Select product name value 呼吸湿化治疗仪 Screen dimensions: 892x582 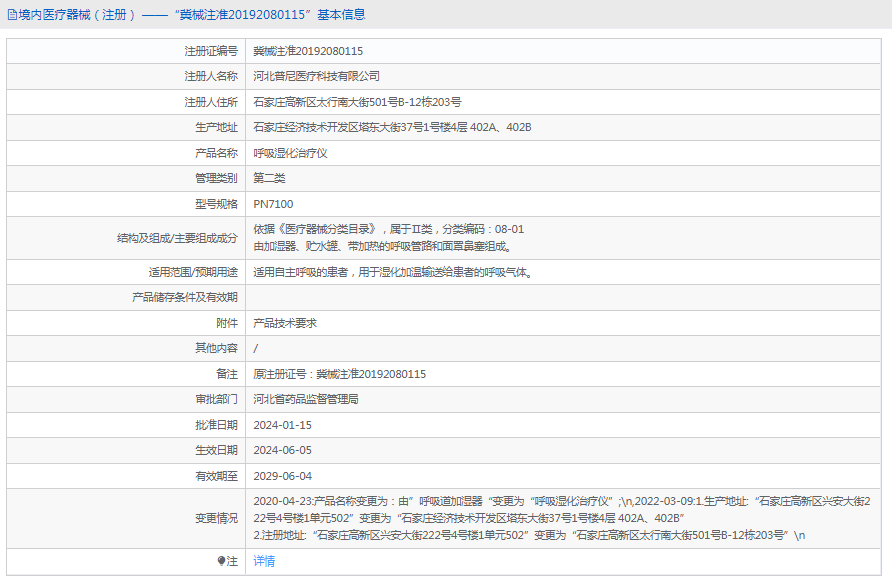point(290,153)
